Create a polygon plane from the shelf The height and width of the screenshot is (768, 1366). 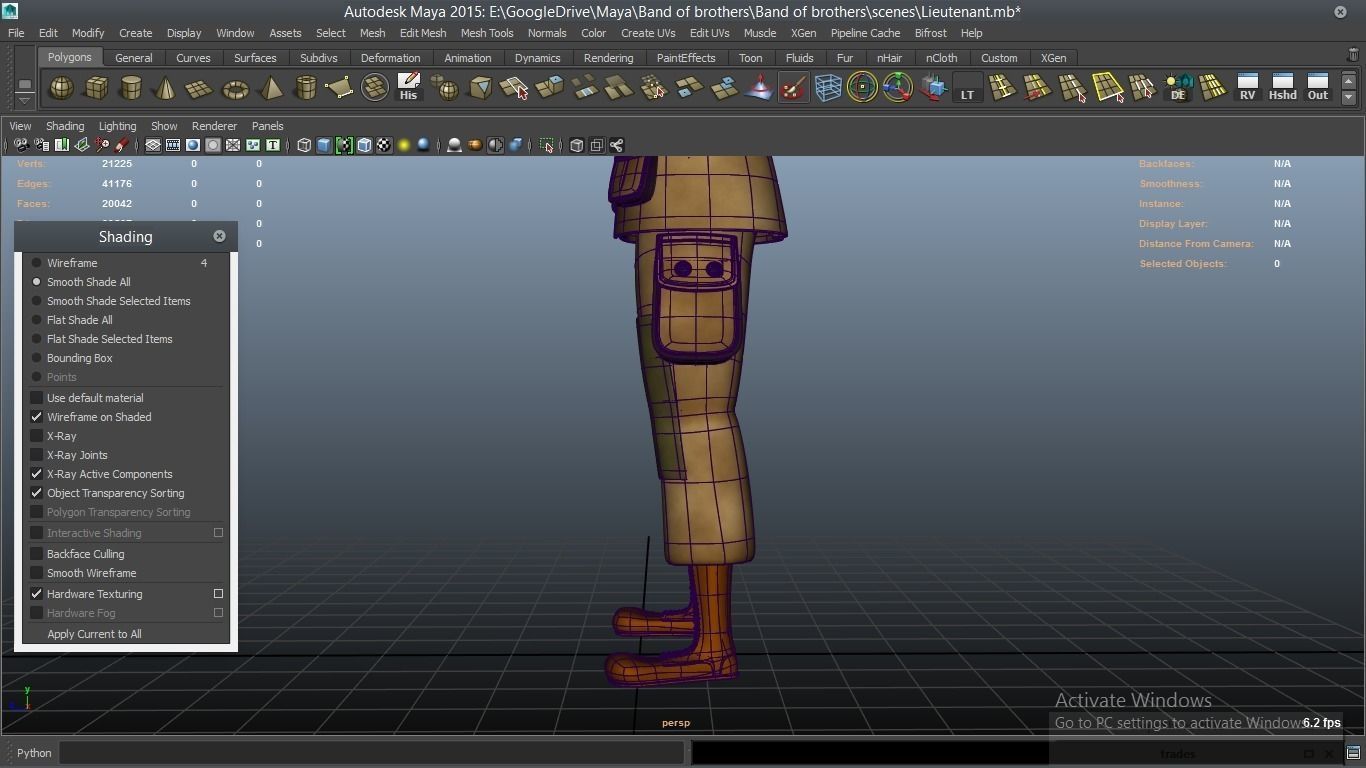point(200,88)
